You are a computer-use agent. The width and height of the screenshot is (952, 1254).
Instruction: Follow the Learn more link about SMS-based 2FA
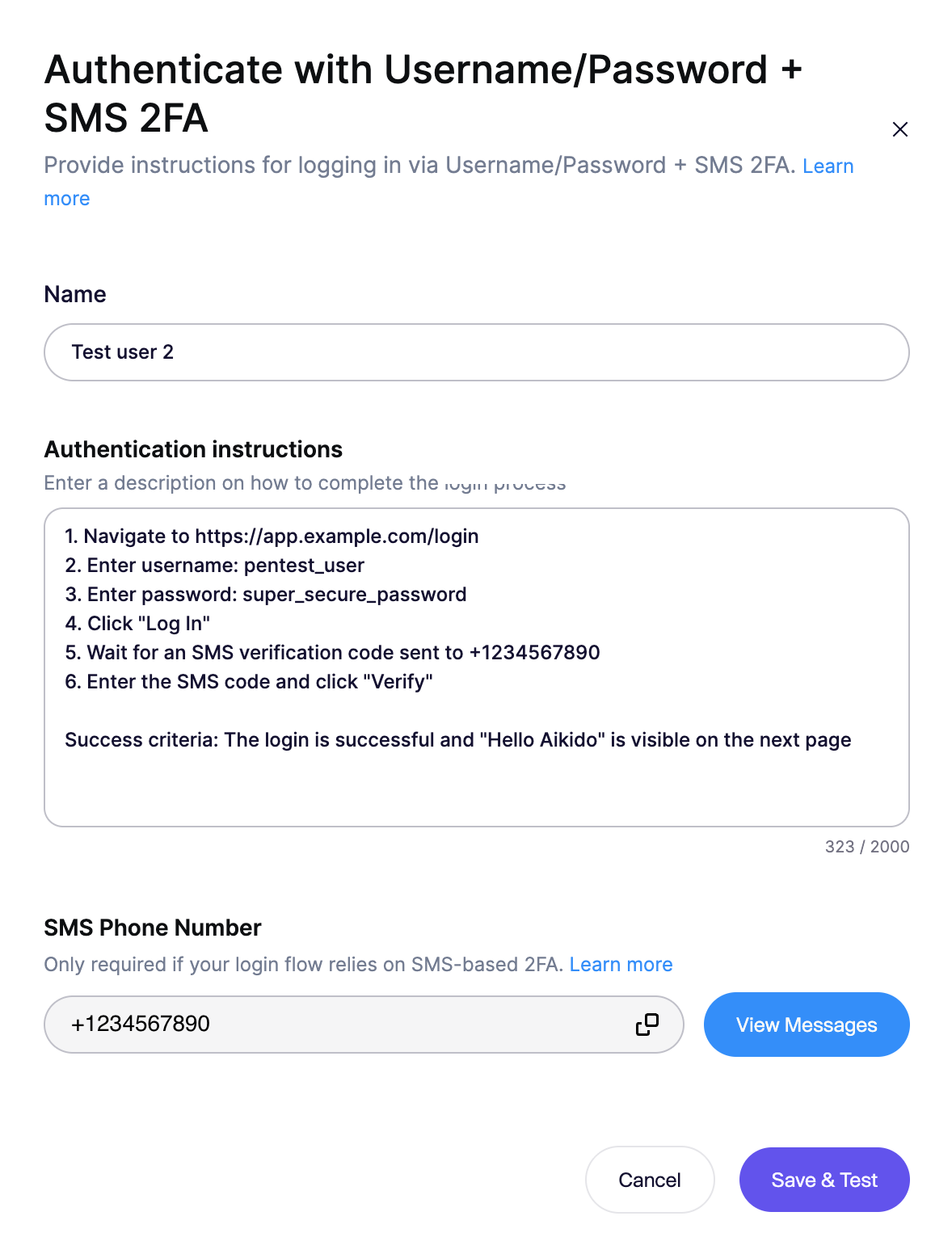click(x=621, y=965)
